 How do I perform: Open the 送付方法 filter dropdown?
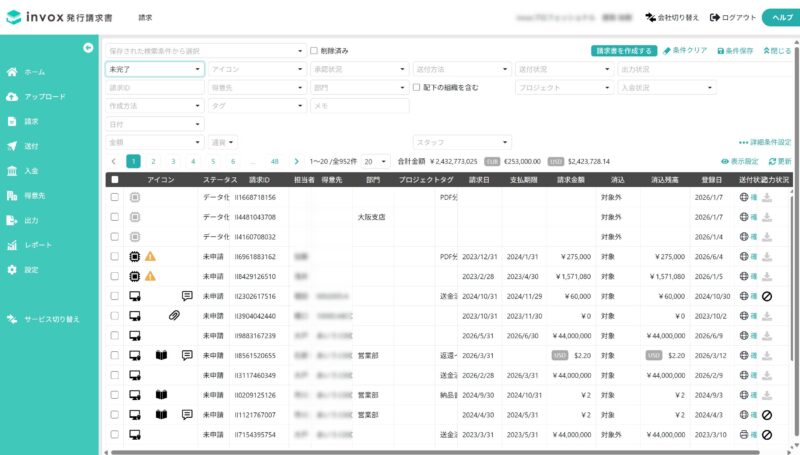pos(462,69)
